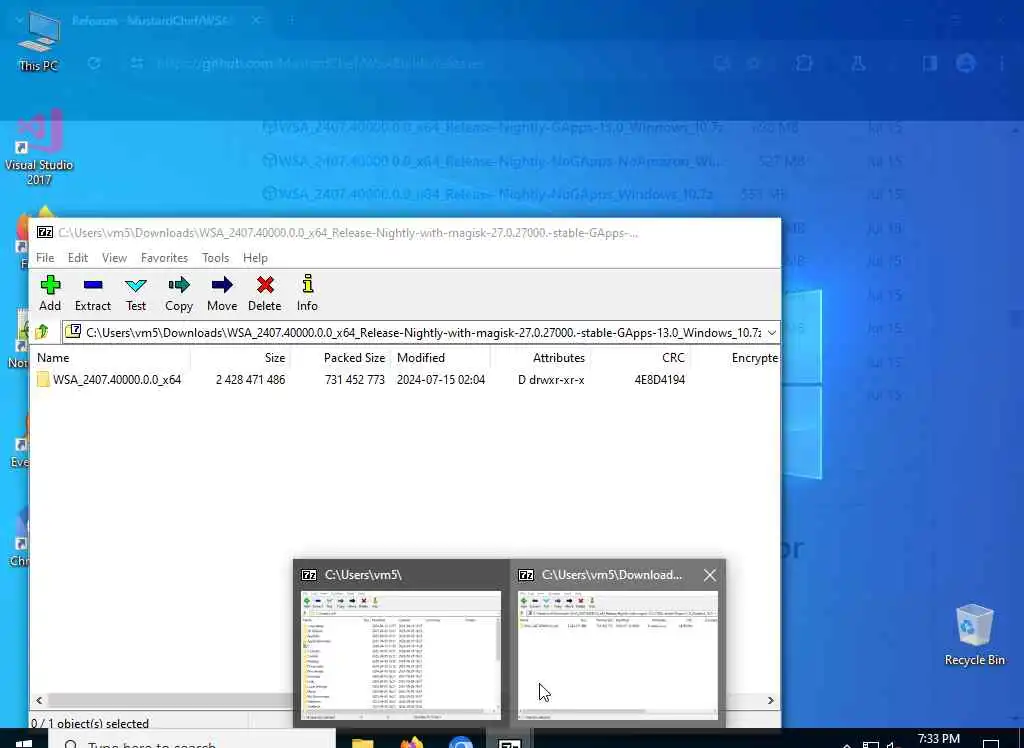Run Test on the archive via toolbar
The height and width of the screenshot is (748, 1024).
pyautogui.click(x=136, y=293)
